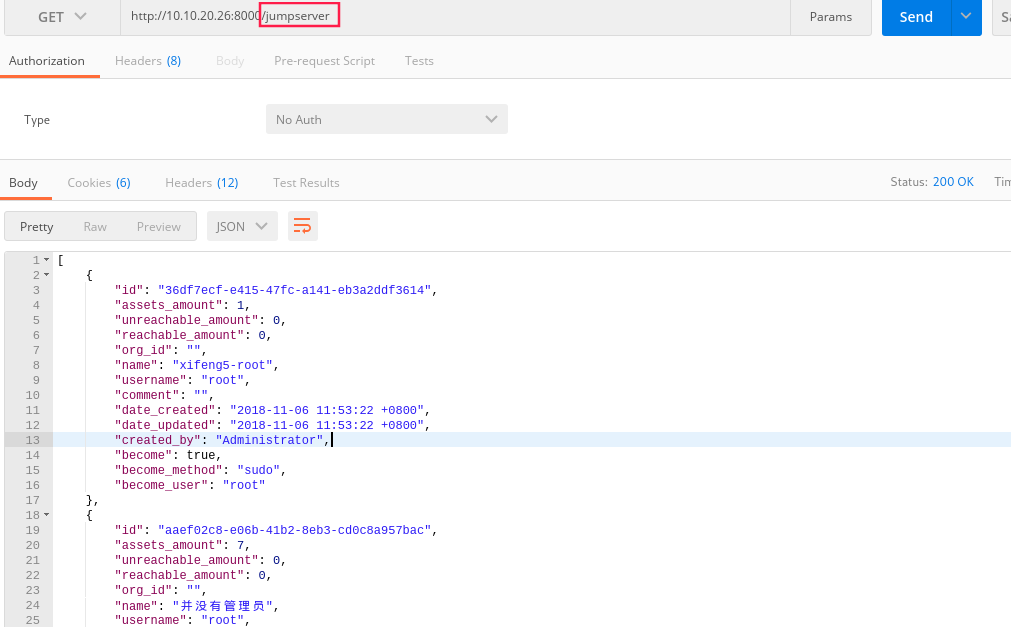Select the Preview response view

158,226
